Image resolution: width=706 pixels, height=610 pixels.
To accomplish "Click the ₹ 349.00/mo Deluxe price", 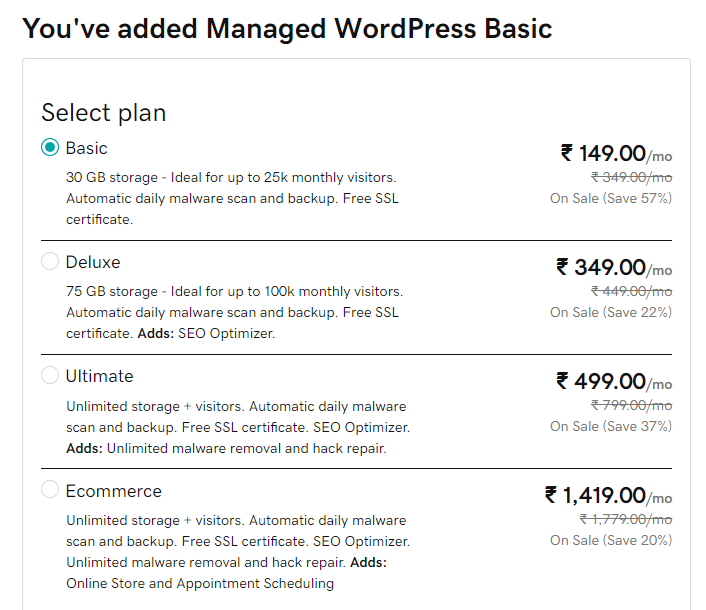I will [x=614, y=267].
